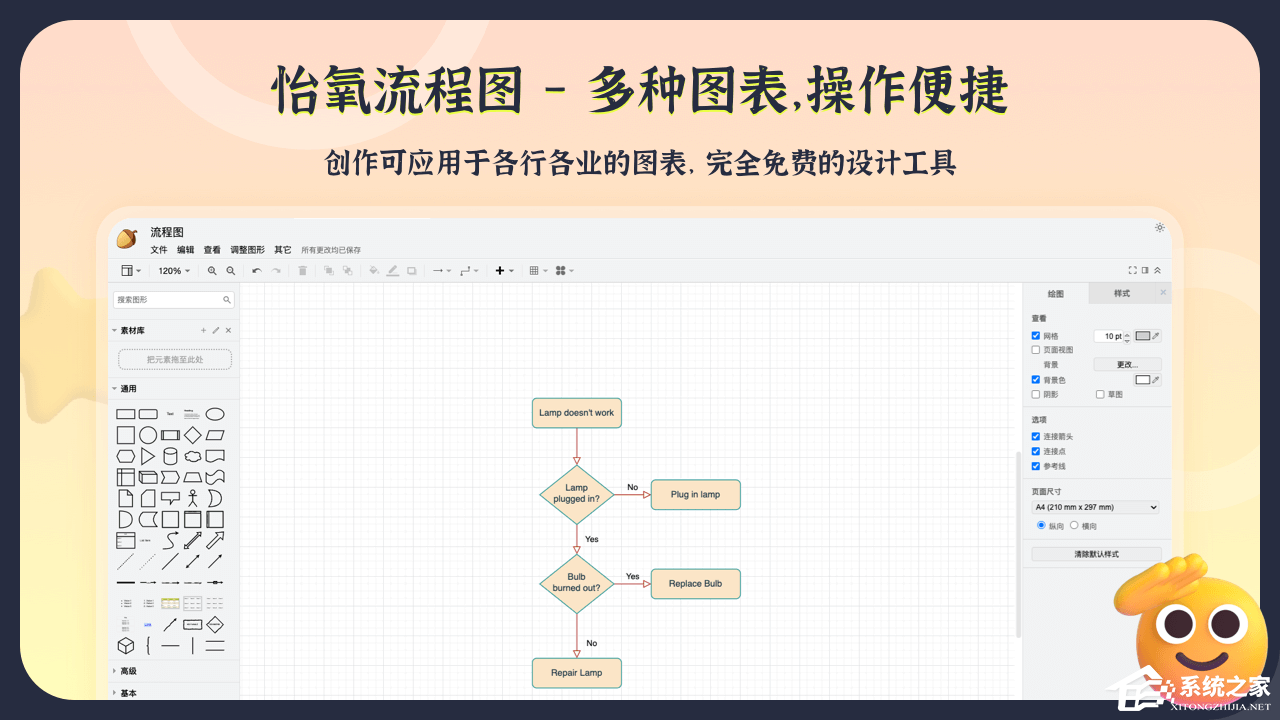The image size is (1280, 720).
Task: Click the bring to front icon
Action: pyautogui.click(x=329, y=271)
